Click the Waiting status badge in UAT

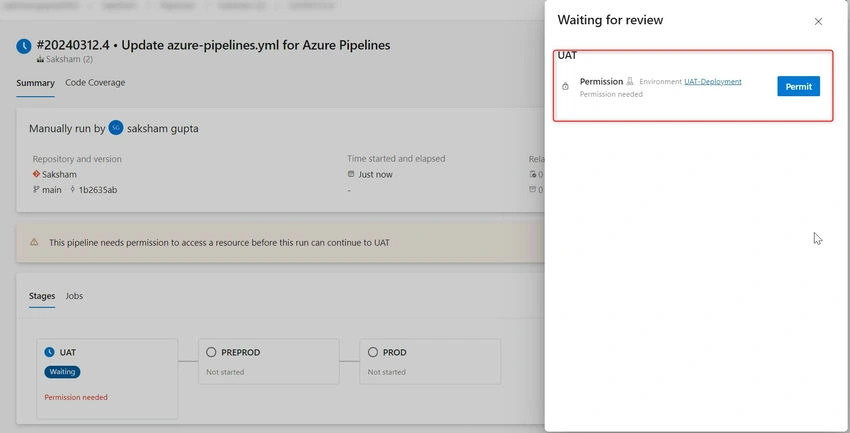62,372
